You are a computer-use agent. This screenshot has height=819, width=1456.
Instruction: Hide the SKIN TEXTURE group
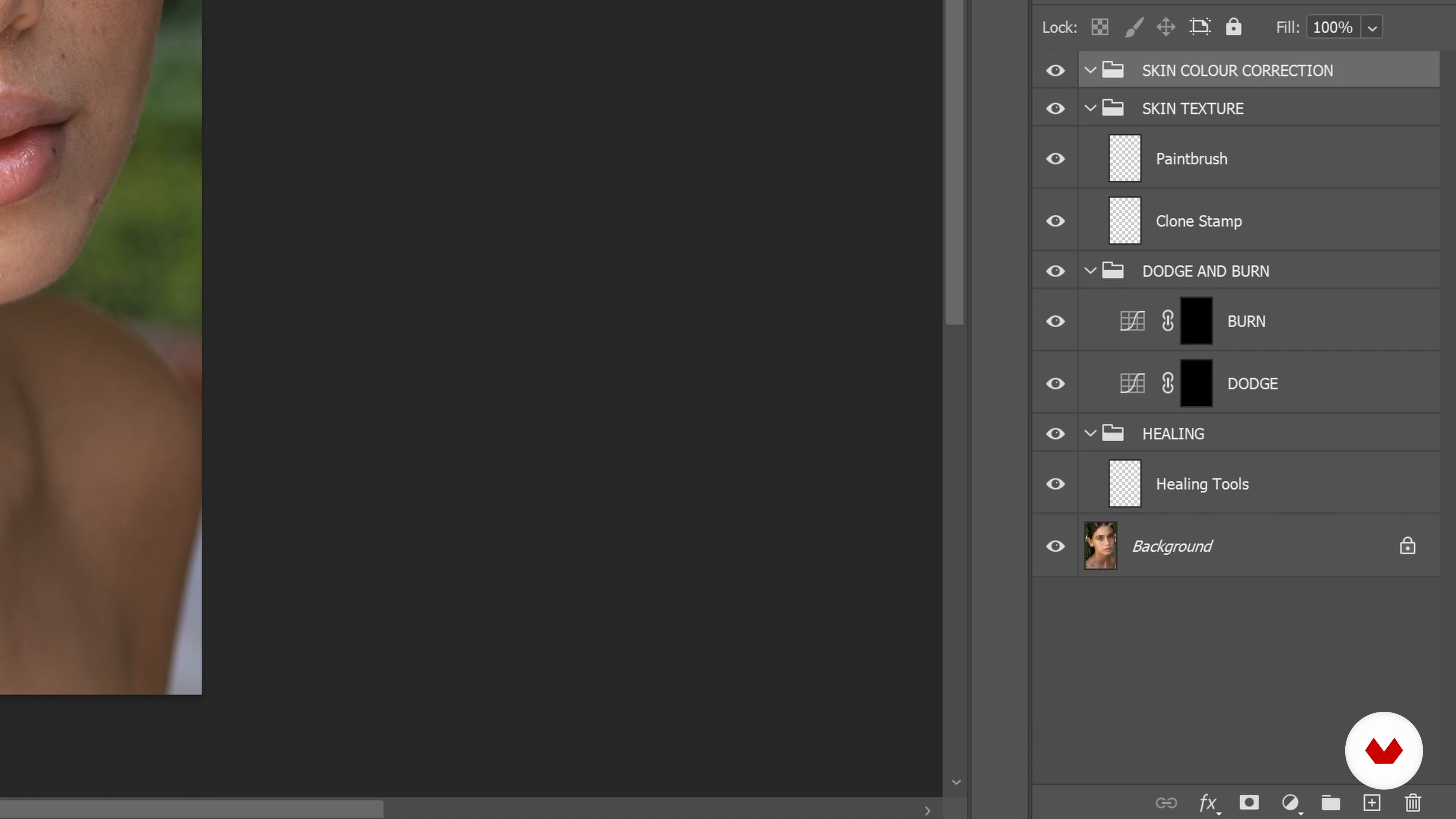(1055, 108)
